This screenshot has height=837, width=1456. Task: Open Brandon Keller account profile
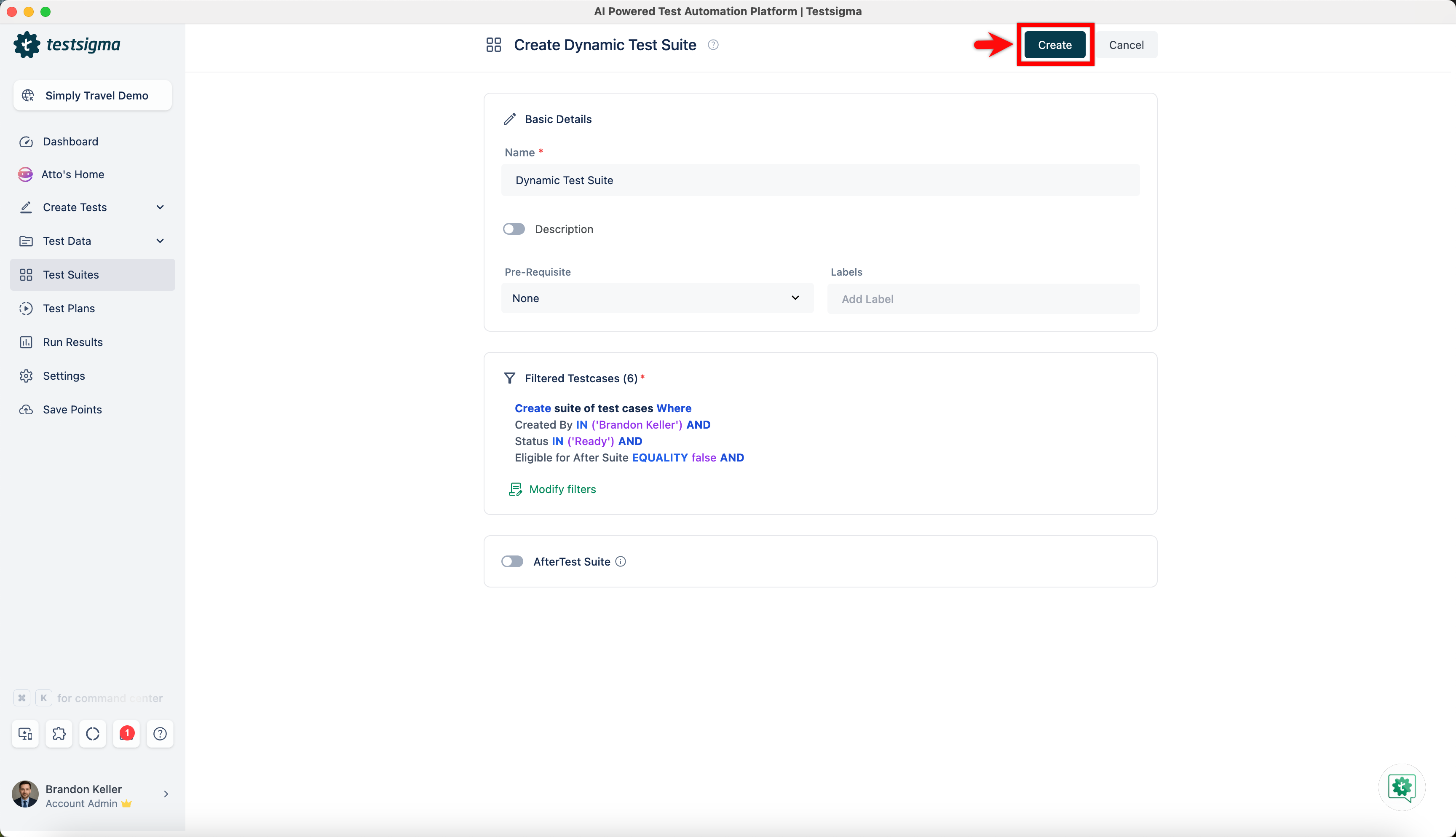[83, 796]
